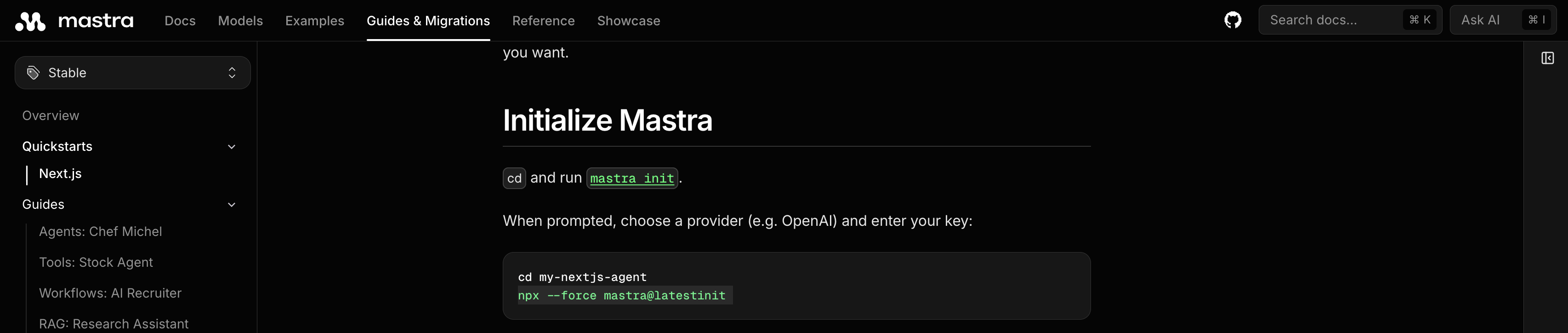Open the Ask AI button

(x=1502, y=20)
